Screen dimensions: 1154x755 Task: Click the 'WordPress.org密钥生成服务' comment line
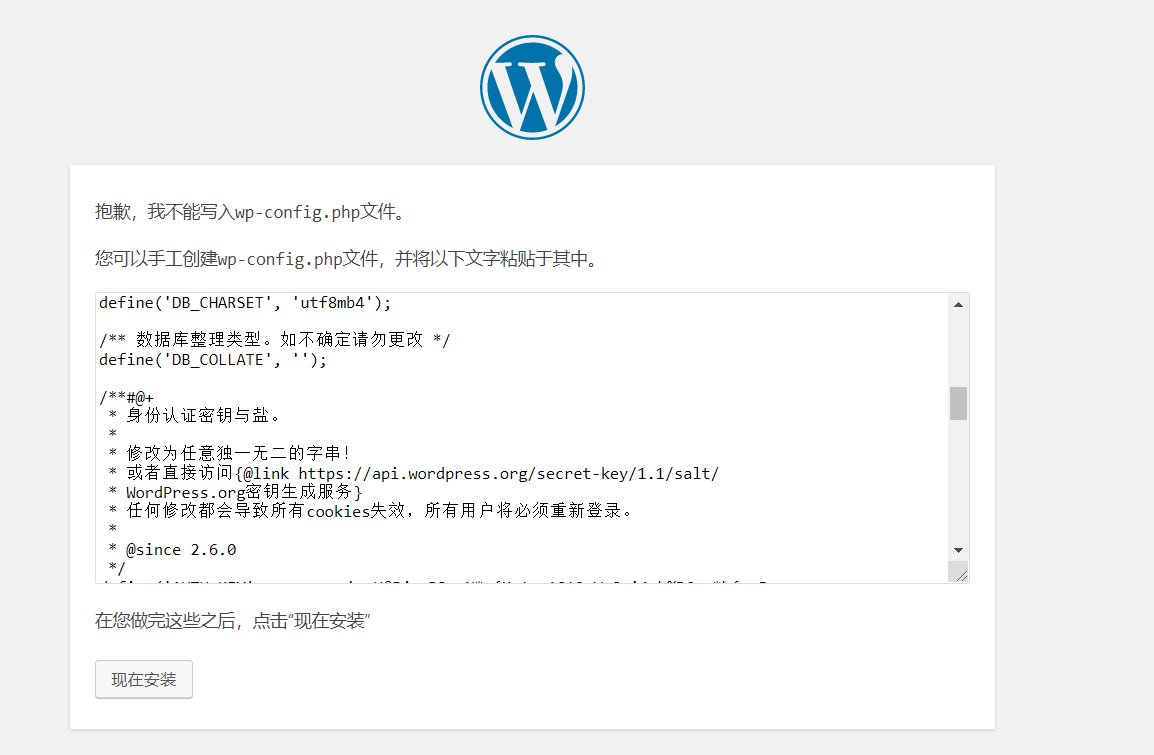(x=236, y=492)
